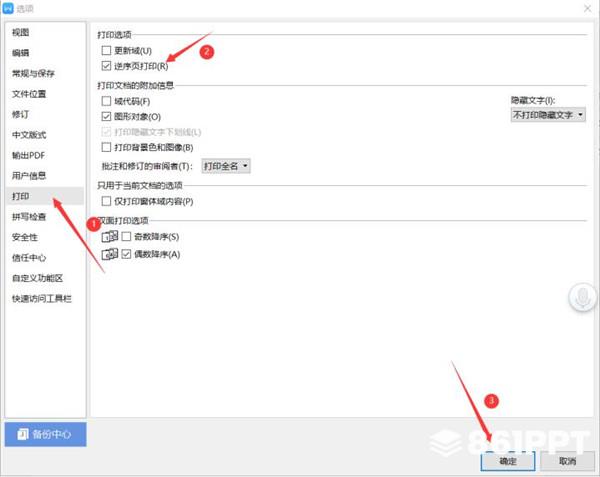Enable 仅打印窗体域内容(P) checkbox

[x=106, y=202]
